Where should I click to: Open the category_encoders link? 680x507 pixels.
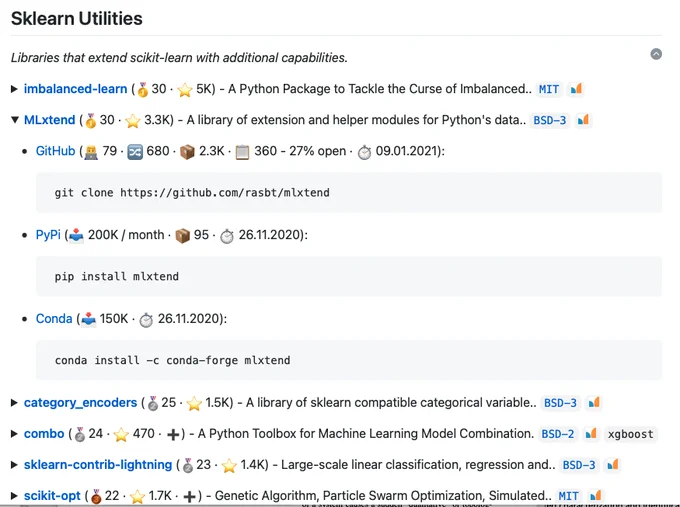point(80,402)
